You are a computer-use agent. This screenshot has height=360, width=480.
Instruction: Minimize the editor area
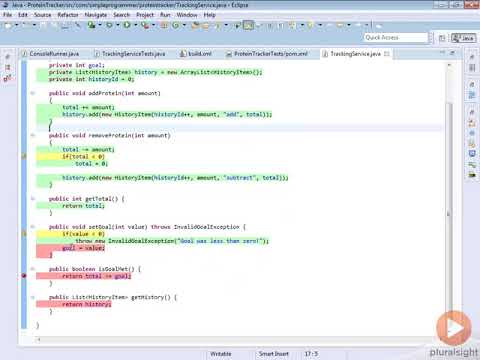442,52
